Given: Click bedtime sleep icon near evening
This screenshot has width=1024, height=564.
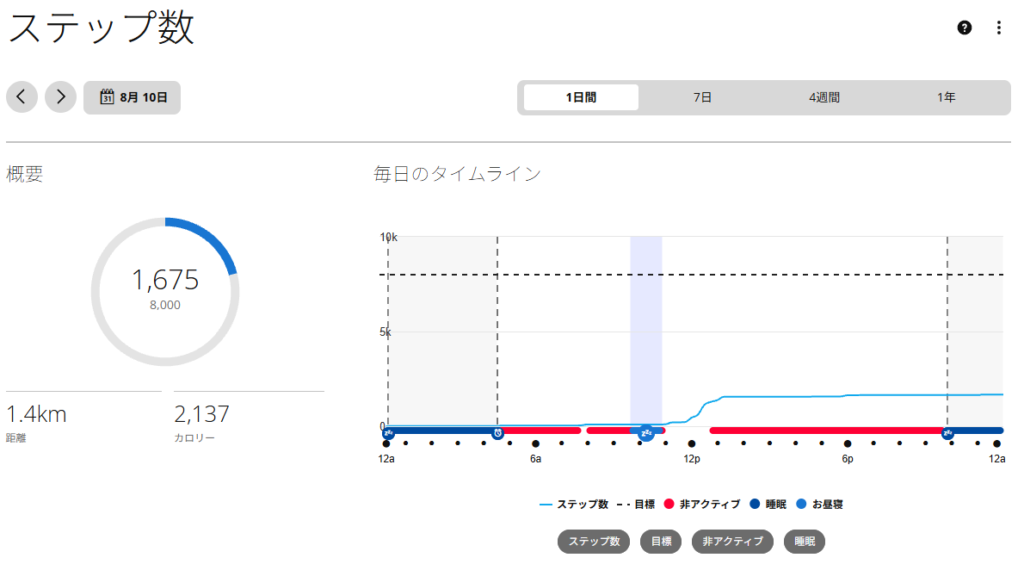Looking at the screenshot, I should 947,433.
